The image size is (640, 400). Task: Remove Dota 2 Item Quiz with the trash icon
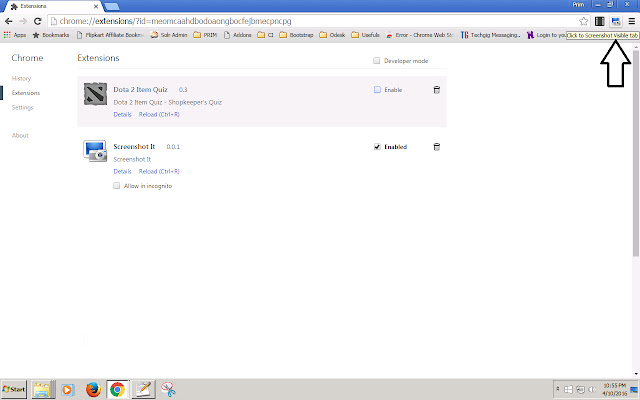(436, 90)
